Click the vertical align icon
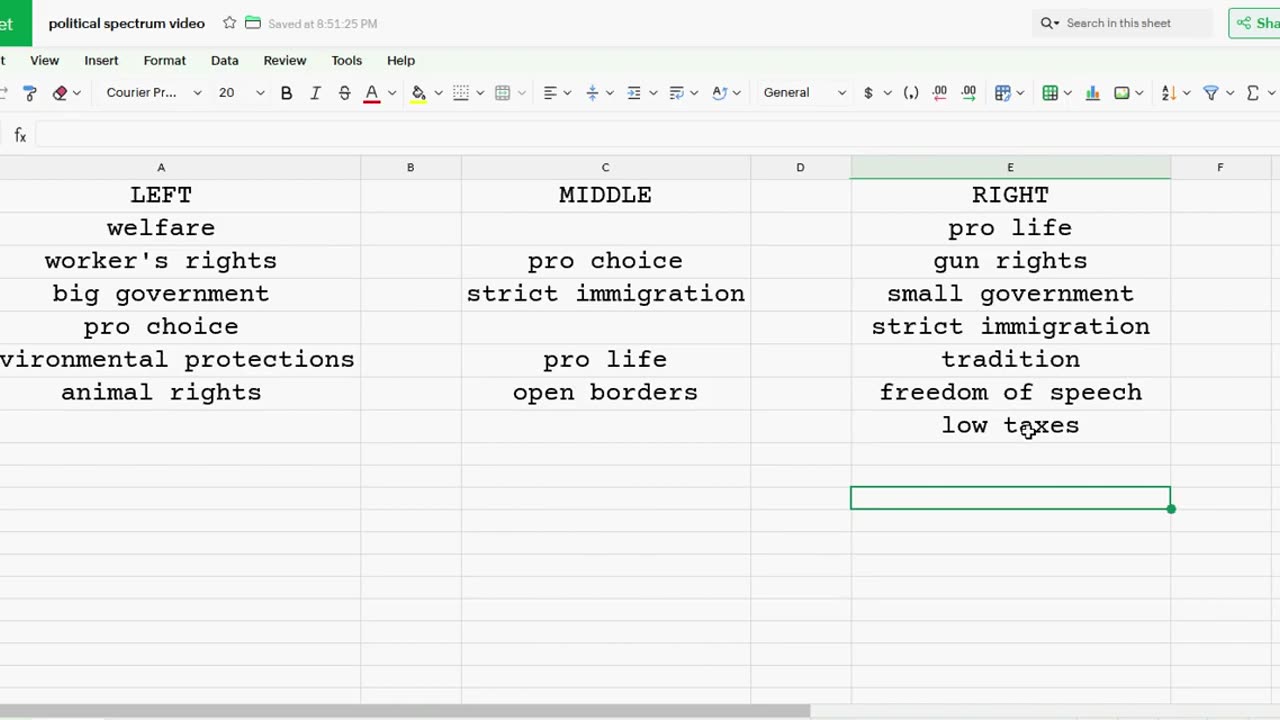This screenshot has height=720, width=1280. click(592, 93)
